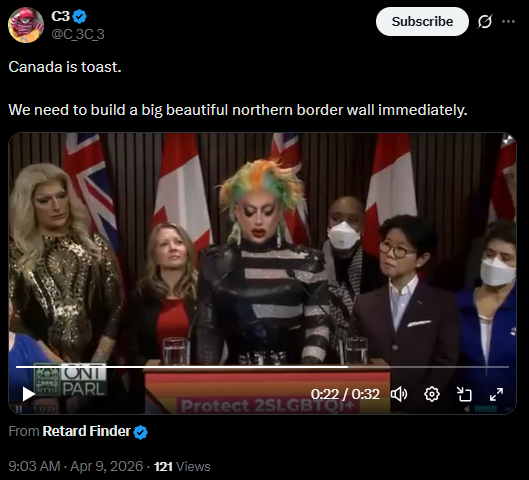Image resolution: width=529 pixels, height=480 pixels.
Task: Click verified badge beside source account name
Action: [140, 432]
